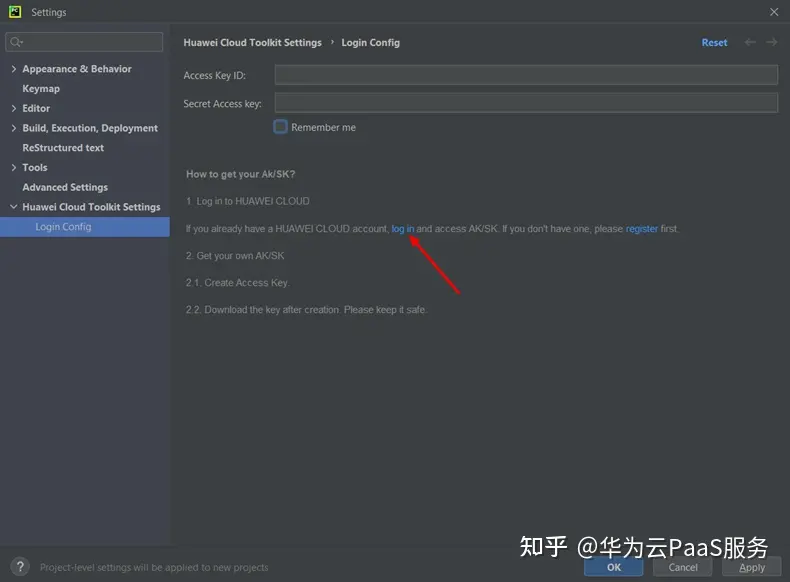Viewport: 790px width, 582px height.
Task: Focus the settings search box
Action: click(x=84, y=42)
